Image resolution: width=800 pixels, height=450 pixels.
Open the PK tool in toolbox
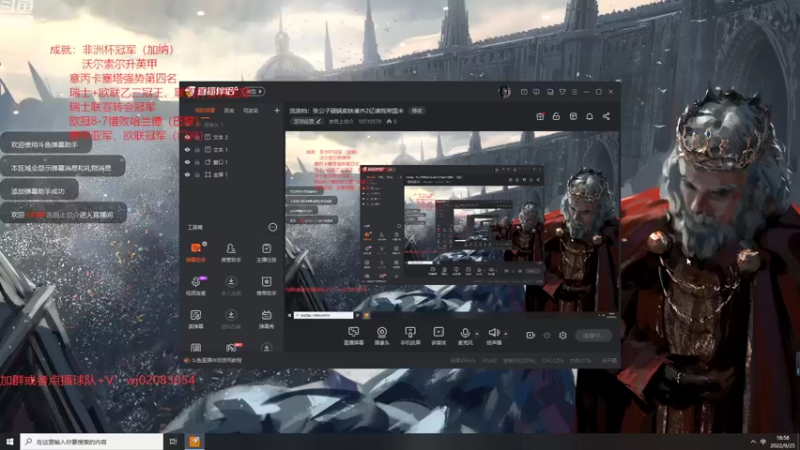231,348
